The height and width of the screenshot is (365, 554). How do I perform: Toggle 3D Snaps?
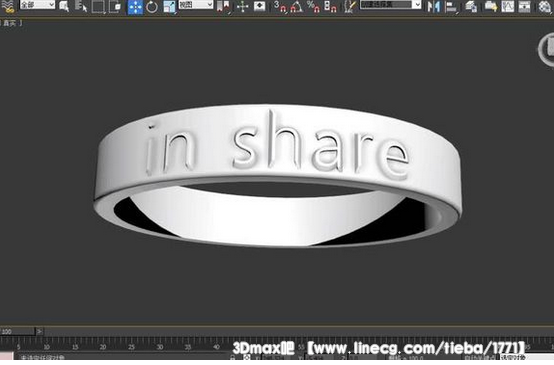coord(280,6)
